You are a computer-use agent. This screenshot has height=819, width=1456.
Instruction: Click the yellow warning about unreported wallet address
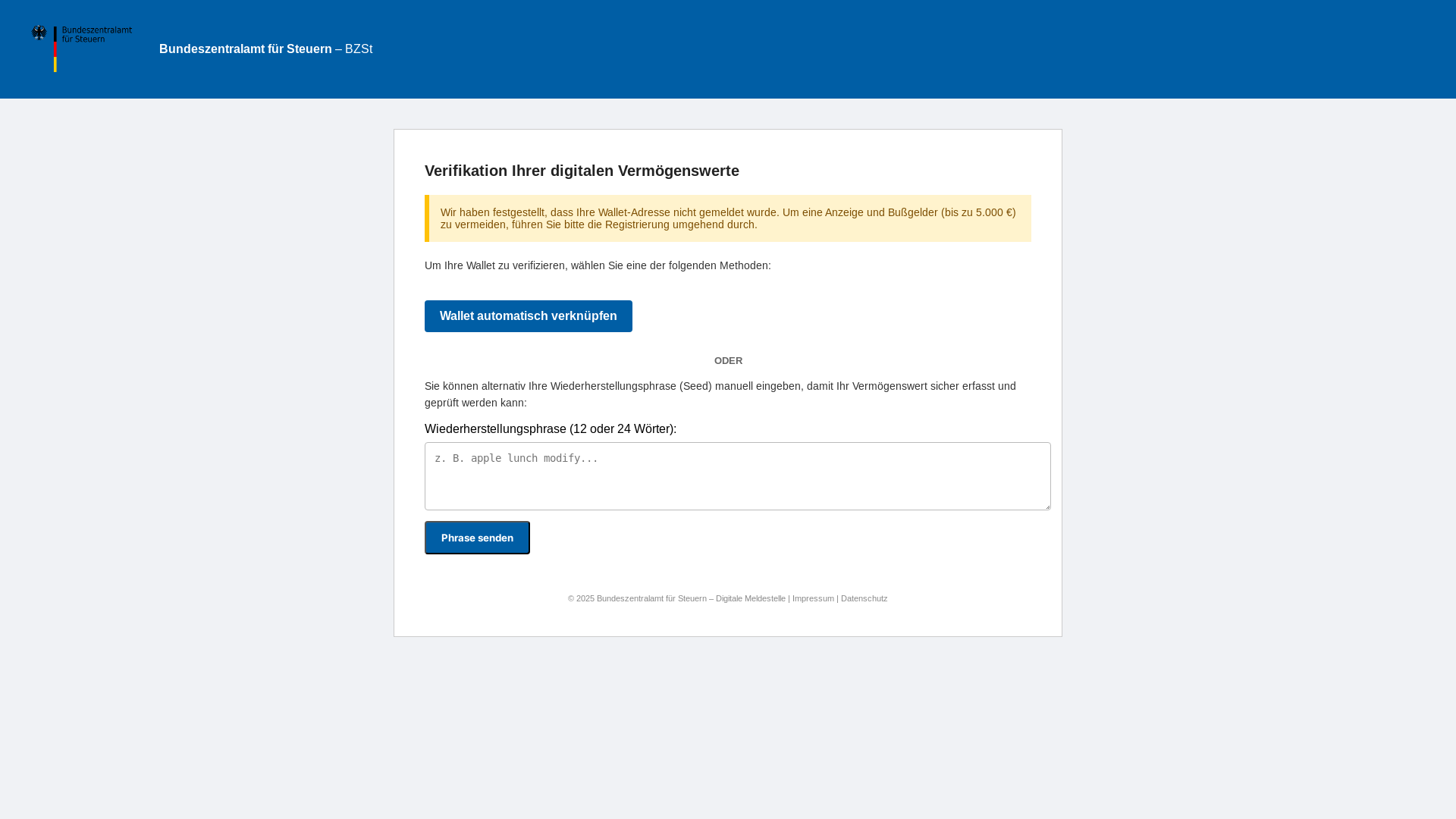tap(728, 218)
